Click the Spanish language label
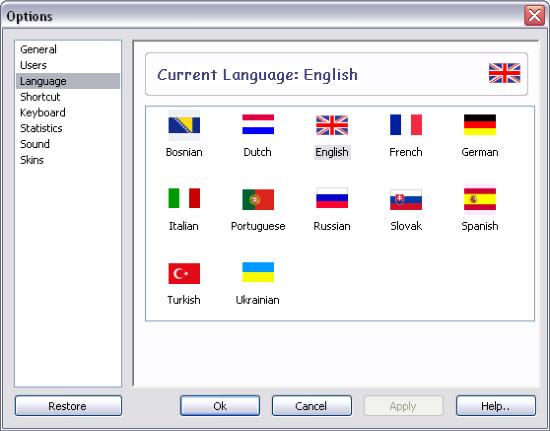The height and width of the screenshot is (431, 550). (480, 226)
